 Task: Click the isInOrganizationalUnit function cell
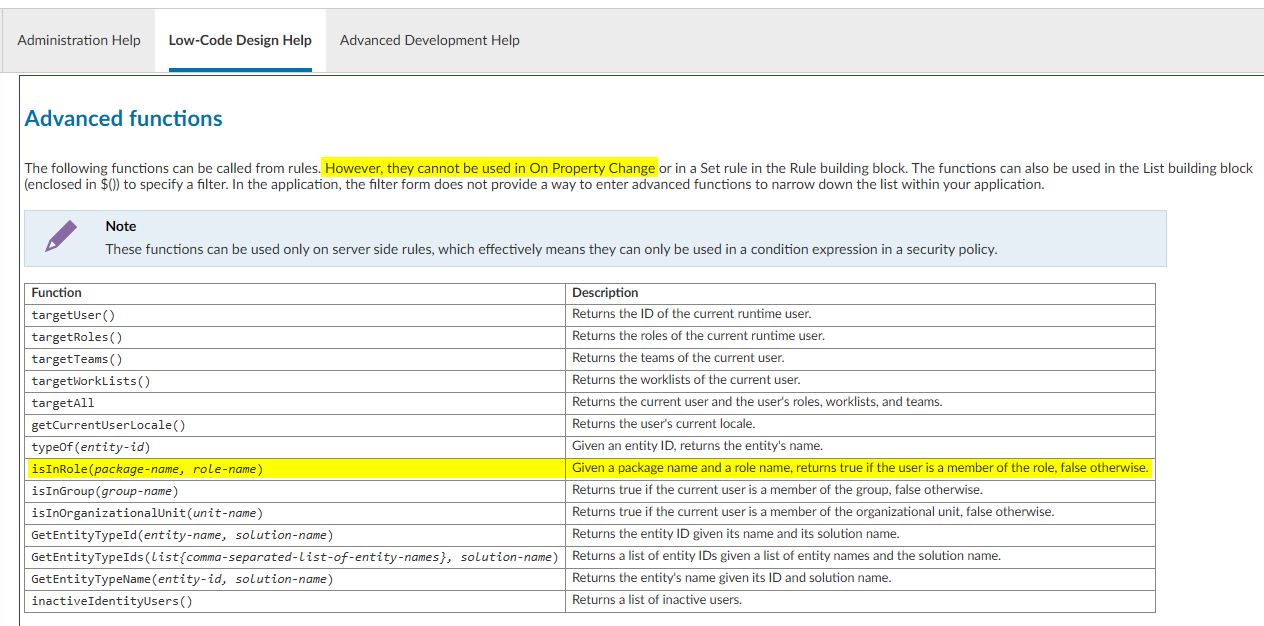[147, 513]
